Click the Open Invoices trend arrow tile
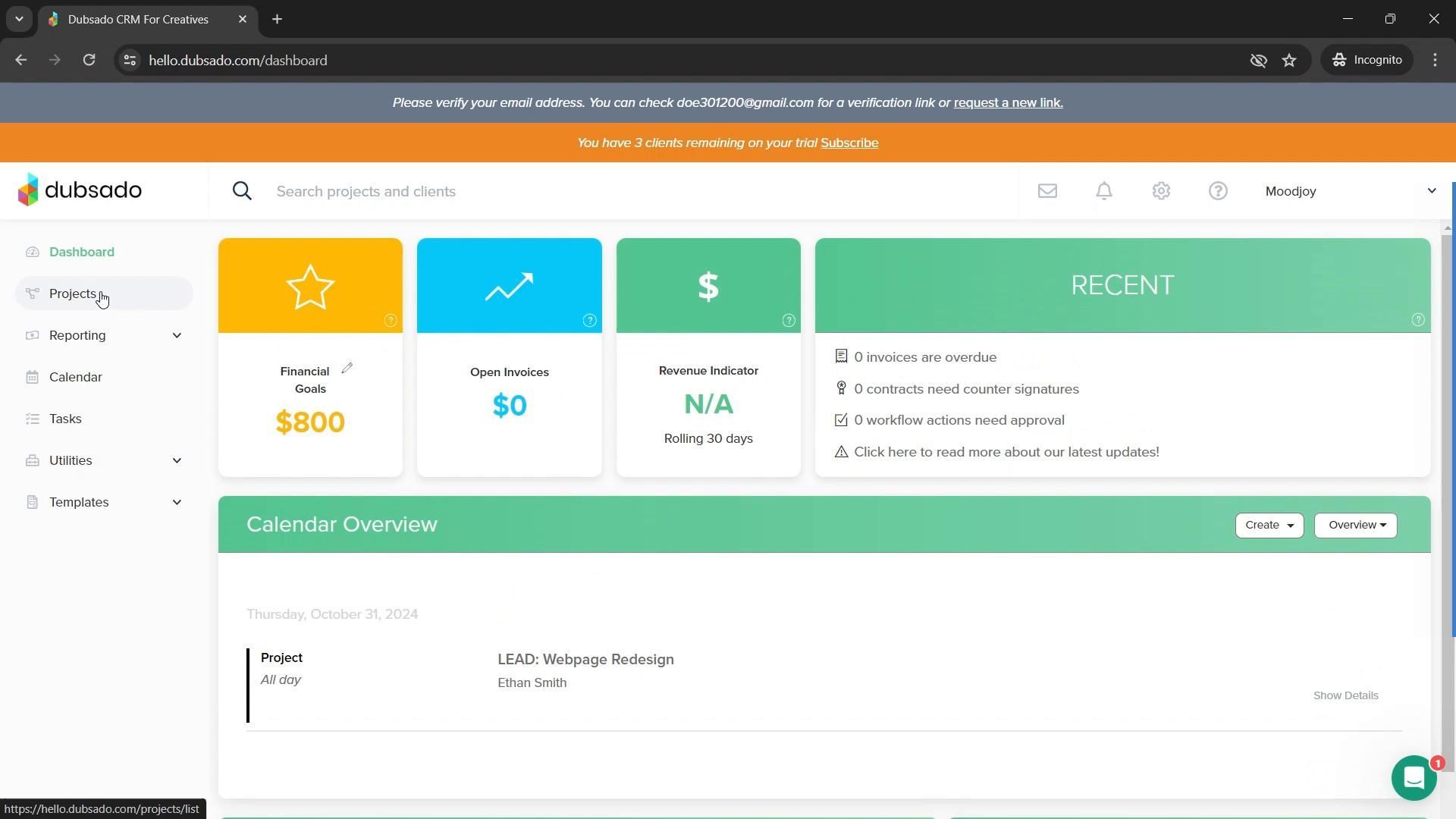This screenshot has height=819, width=1456. pyautogui.click(x=510, y=286)
